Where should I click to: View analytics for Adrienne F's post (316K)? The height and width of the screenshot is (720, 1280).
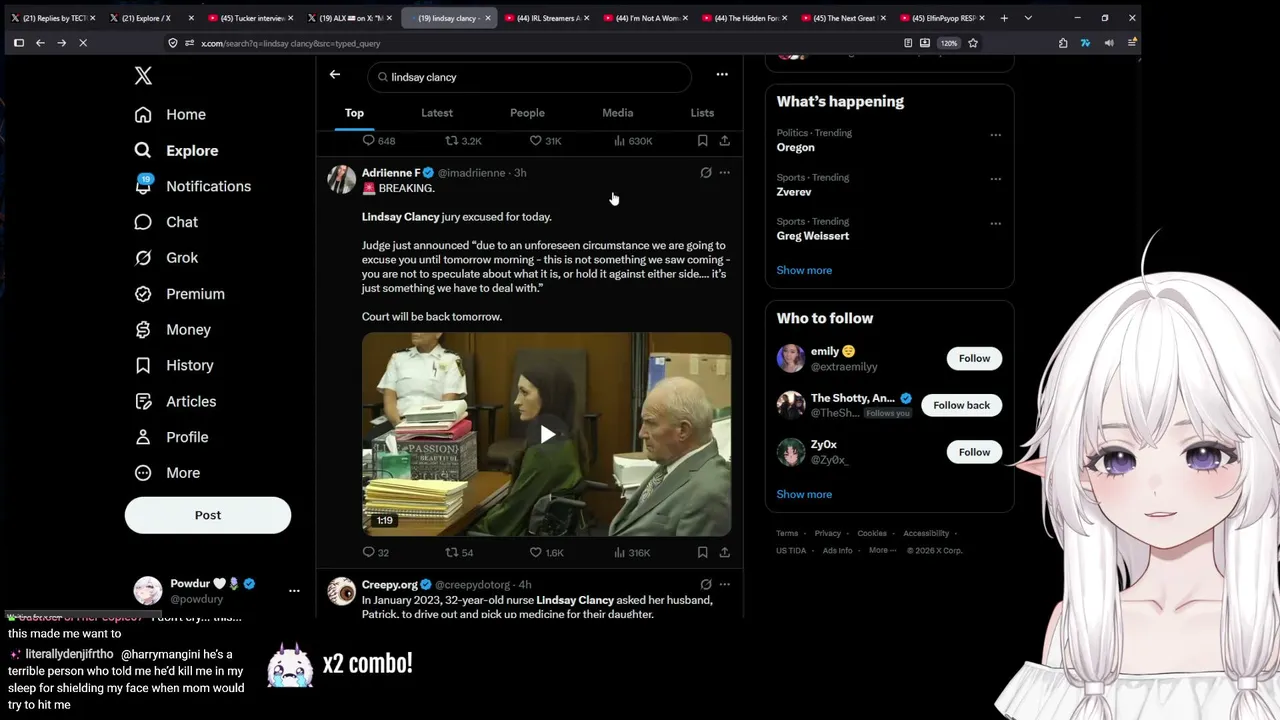point(632,552)
